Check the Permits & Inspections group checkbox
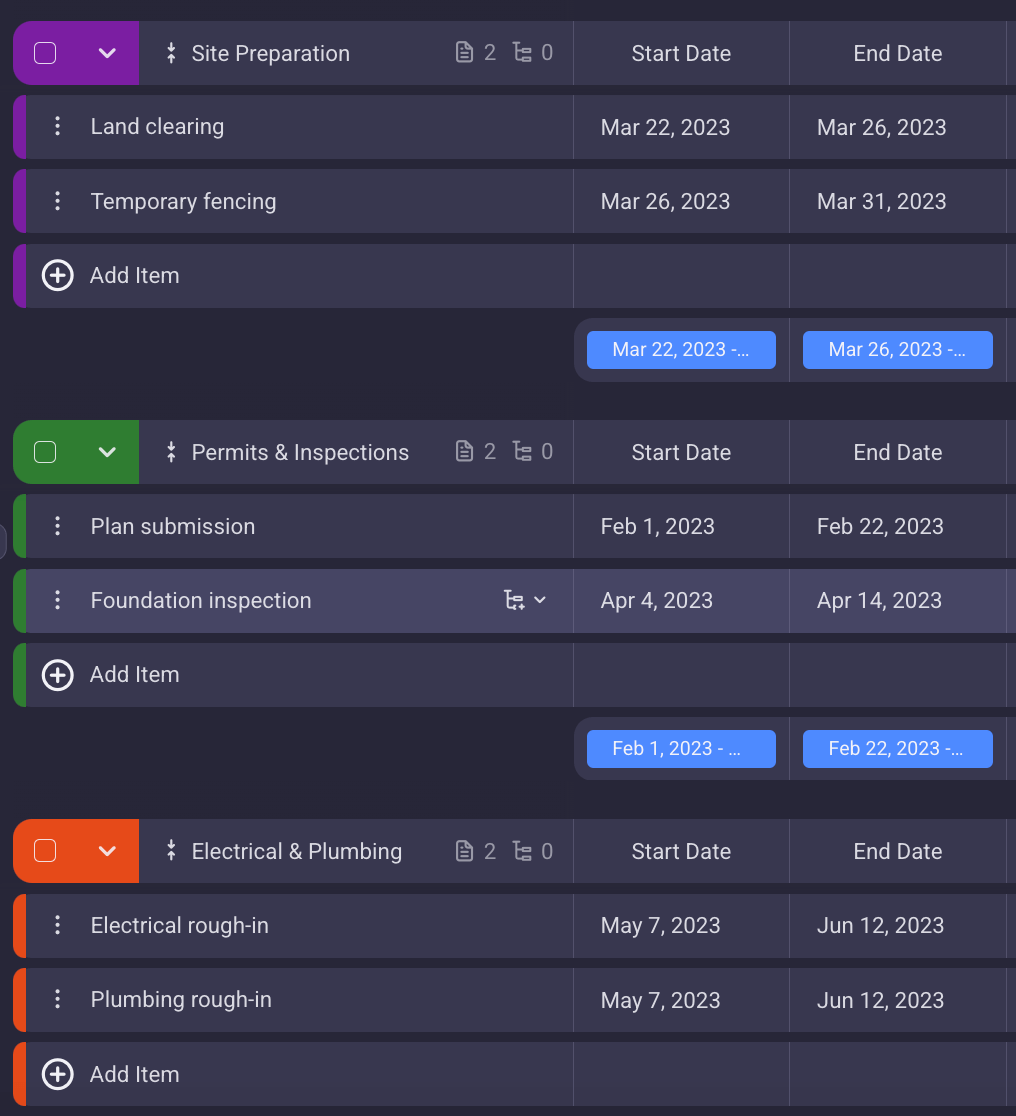Image resolution: width=1016 pixels, height=1116 pixels. (x=44, y=451)
